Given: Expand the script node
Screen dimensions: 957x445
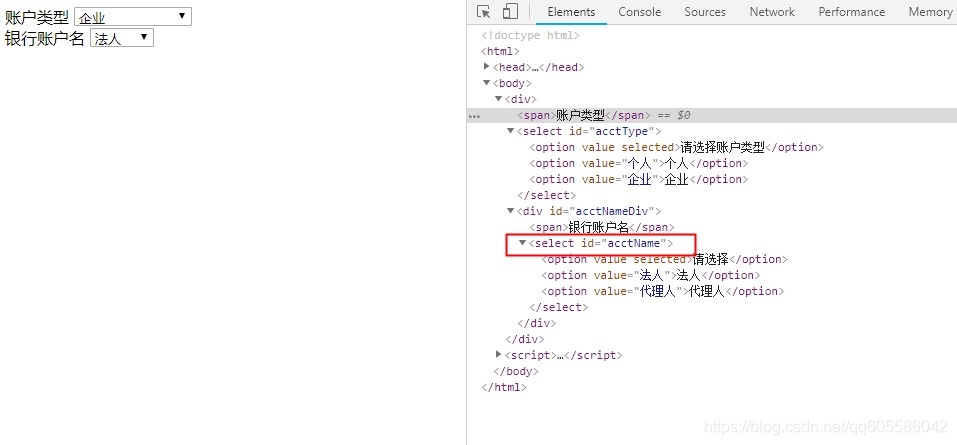Looking at the screenshot, I should coord(499,354).
